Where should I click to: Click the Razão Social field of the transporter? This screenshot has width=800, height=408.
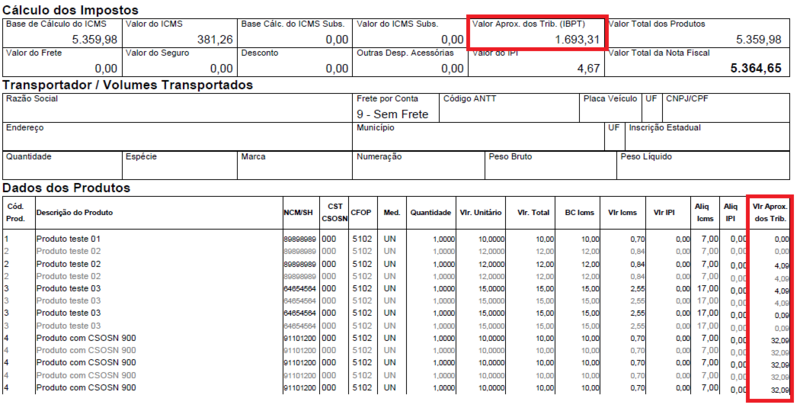tap(176, 106)
